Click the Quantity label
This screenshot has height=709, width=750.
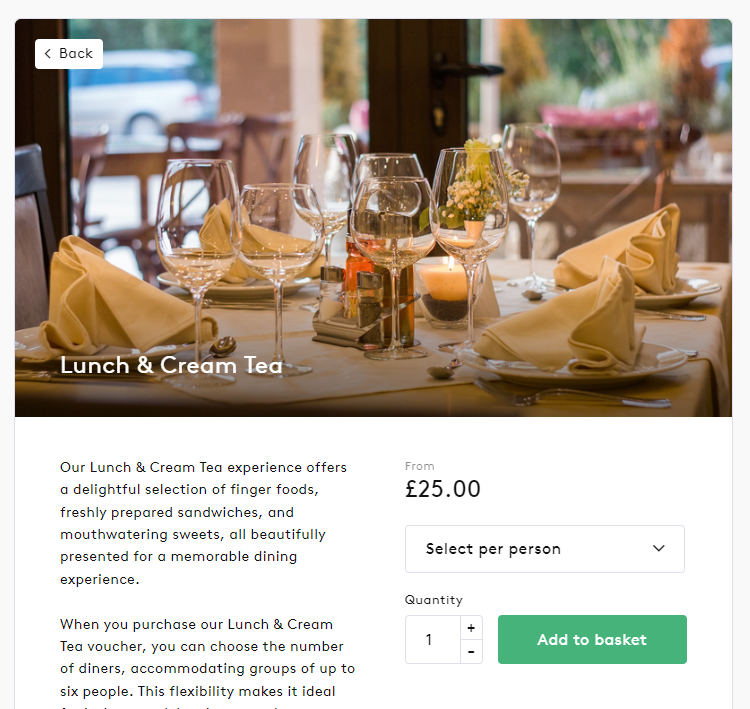[434, 600]
